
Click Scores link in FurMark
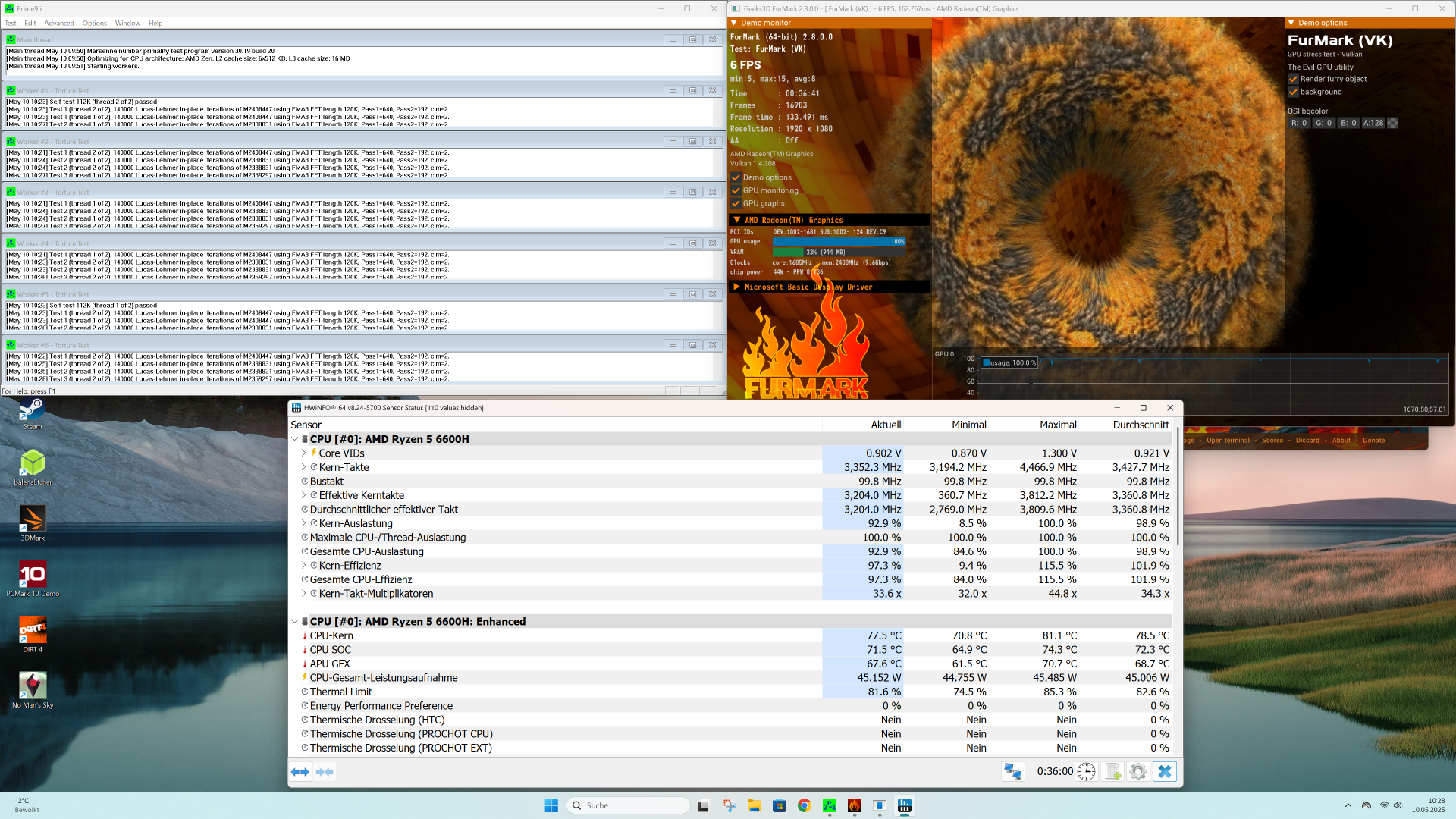pos(1272,440)
